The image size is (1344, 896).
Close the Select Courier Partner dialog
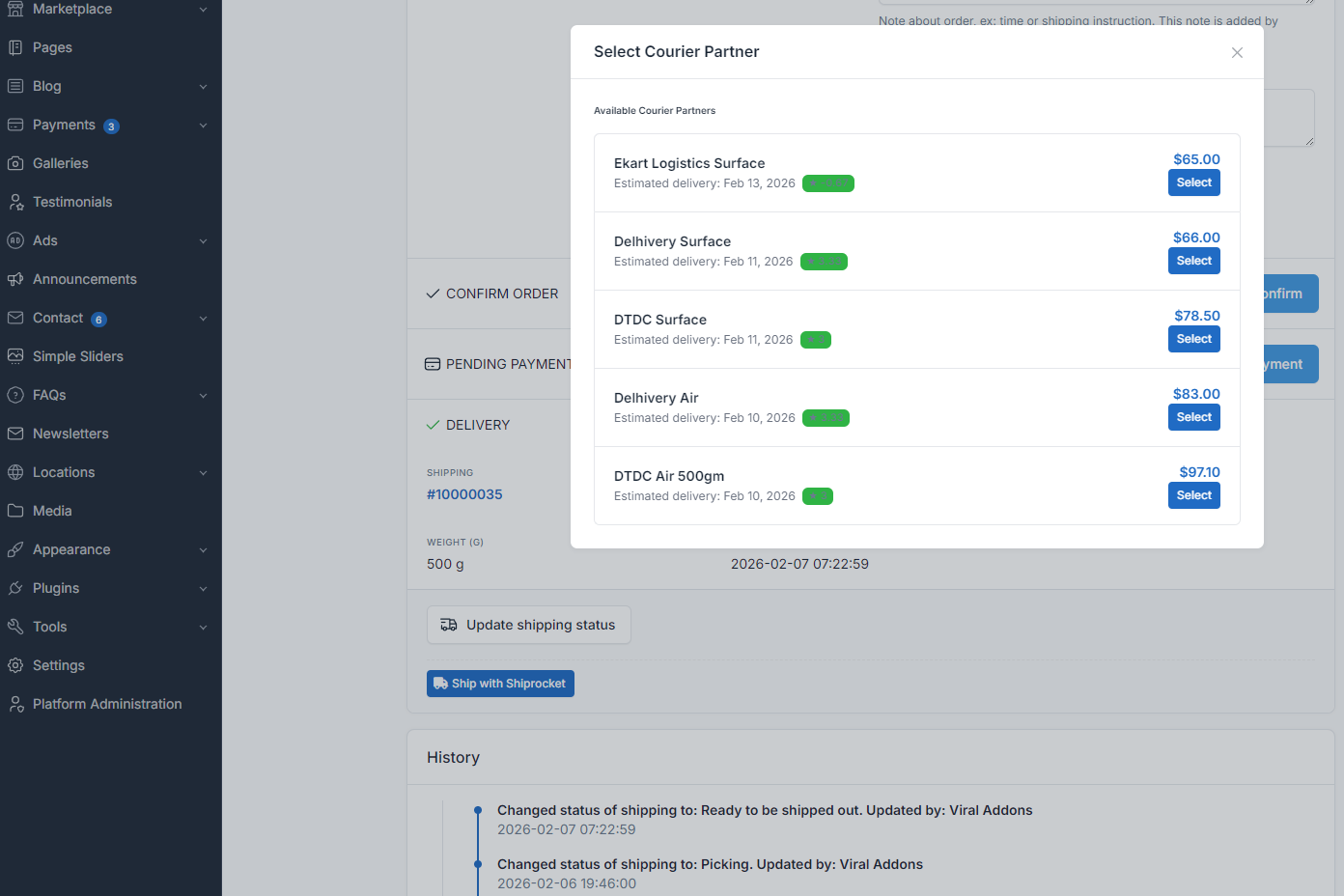click(x=1237, y=52)
